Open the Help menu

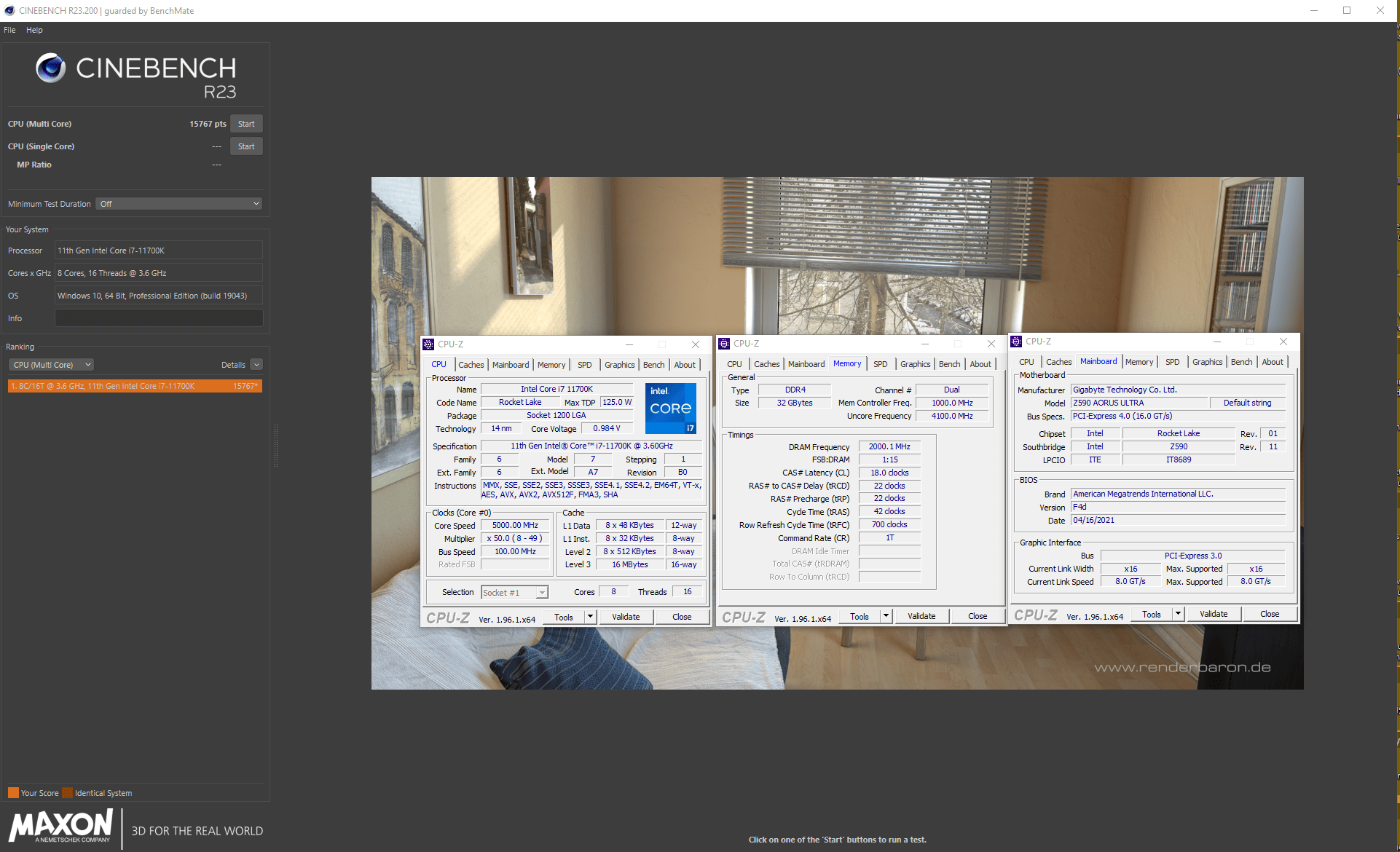[x=34, y=30]
